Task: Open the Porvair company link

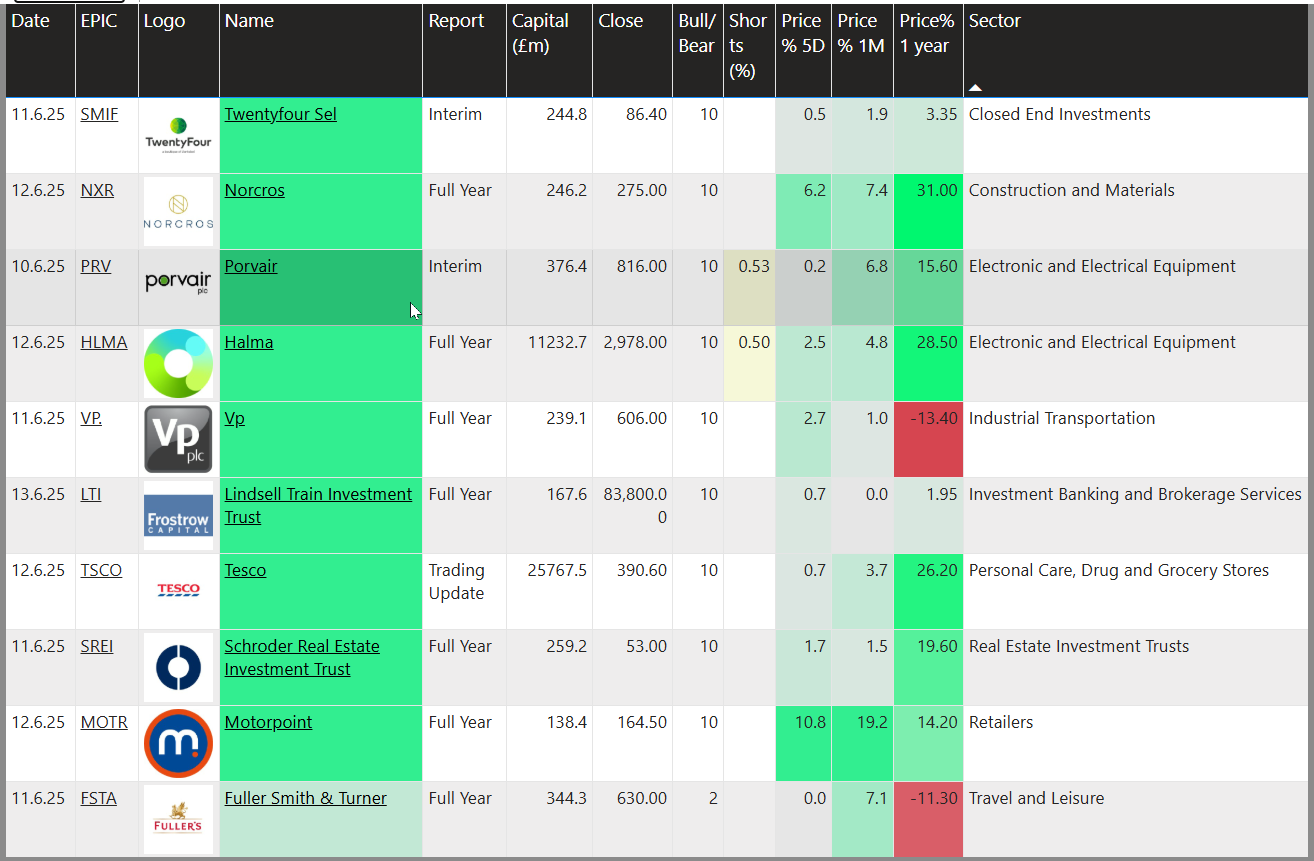Action: tap(251, 266)
